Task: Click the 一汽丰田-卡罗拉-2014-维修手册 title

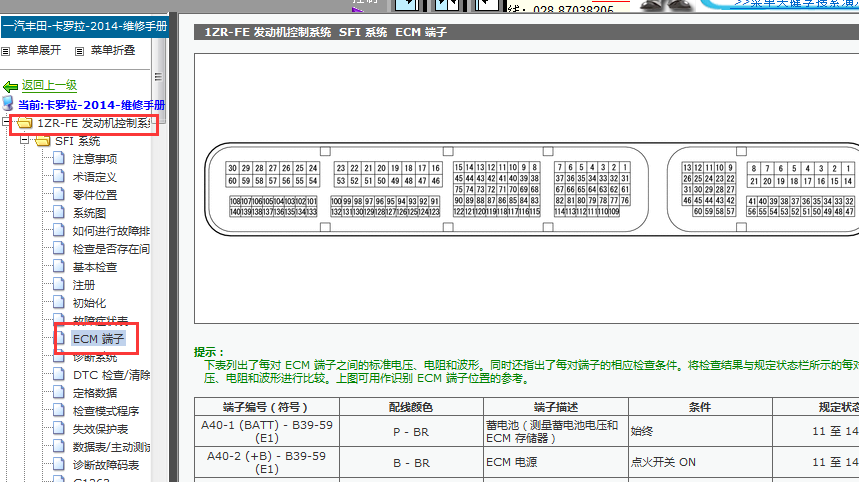Action: click(85, 26)
